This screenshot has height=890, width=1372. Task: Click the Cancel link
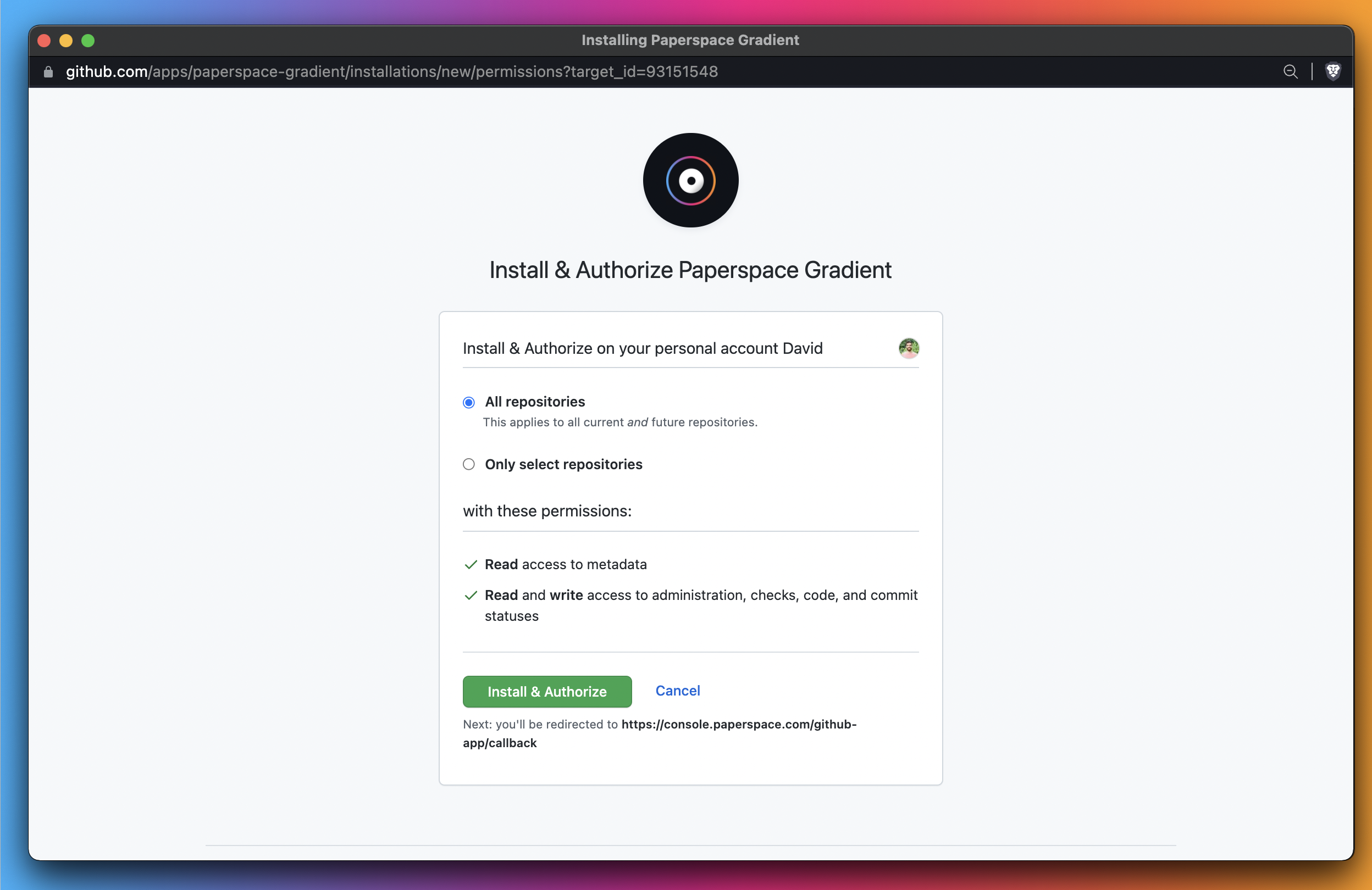click(x=677, y=691)
